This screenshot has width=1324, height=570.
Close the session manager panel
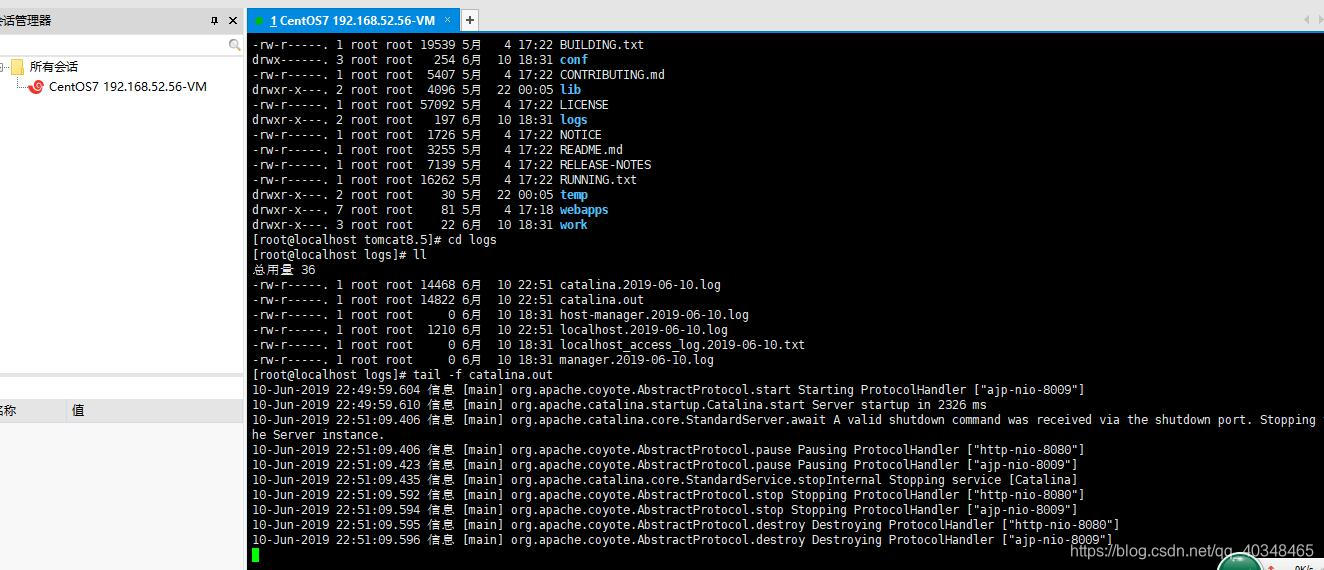click(233, 20)
